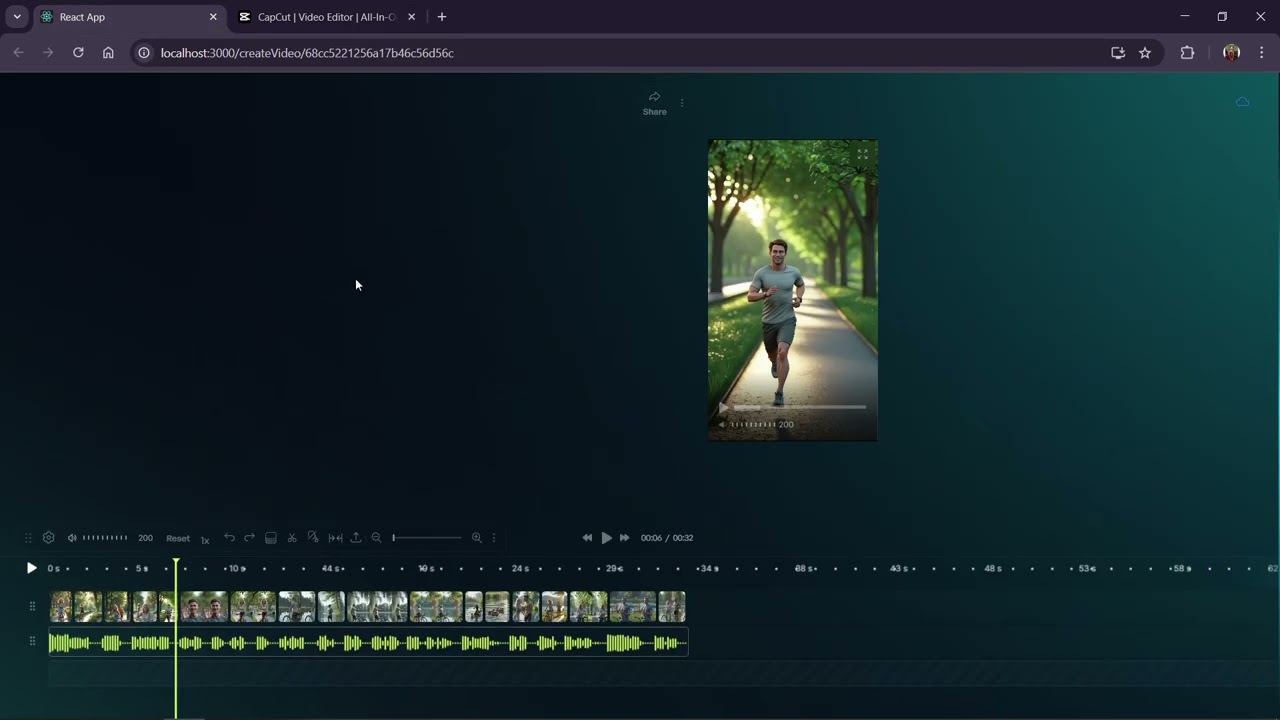The image size is (1280, 720).
Task: Select the scissors cut tool
Action: tap(292, 538)
